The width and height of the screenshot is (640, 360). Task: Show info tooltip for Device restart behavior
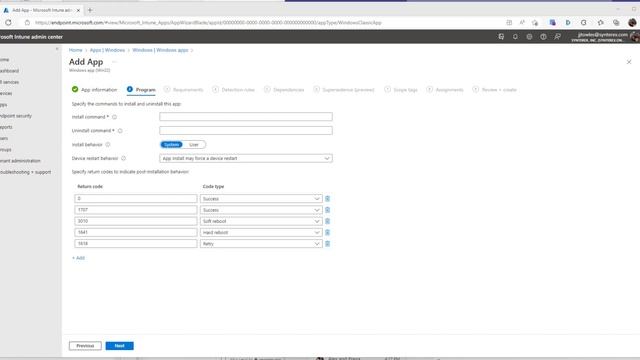[x=123, y=158]
